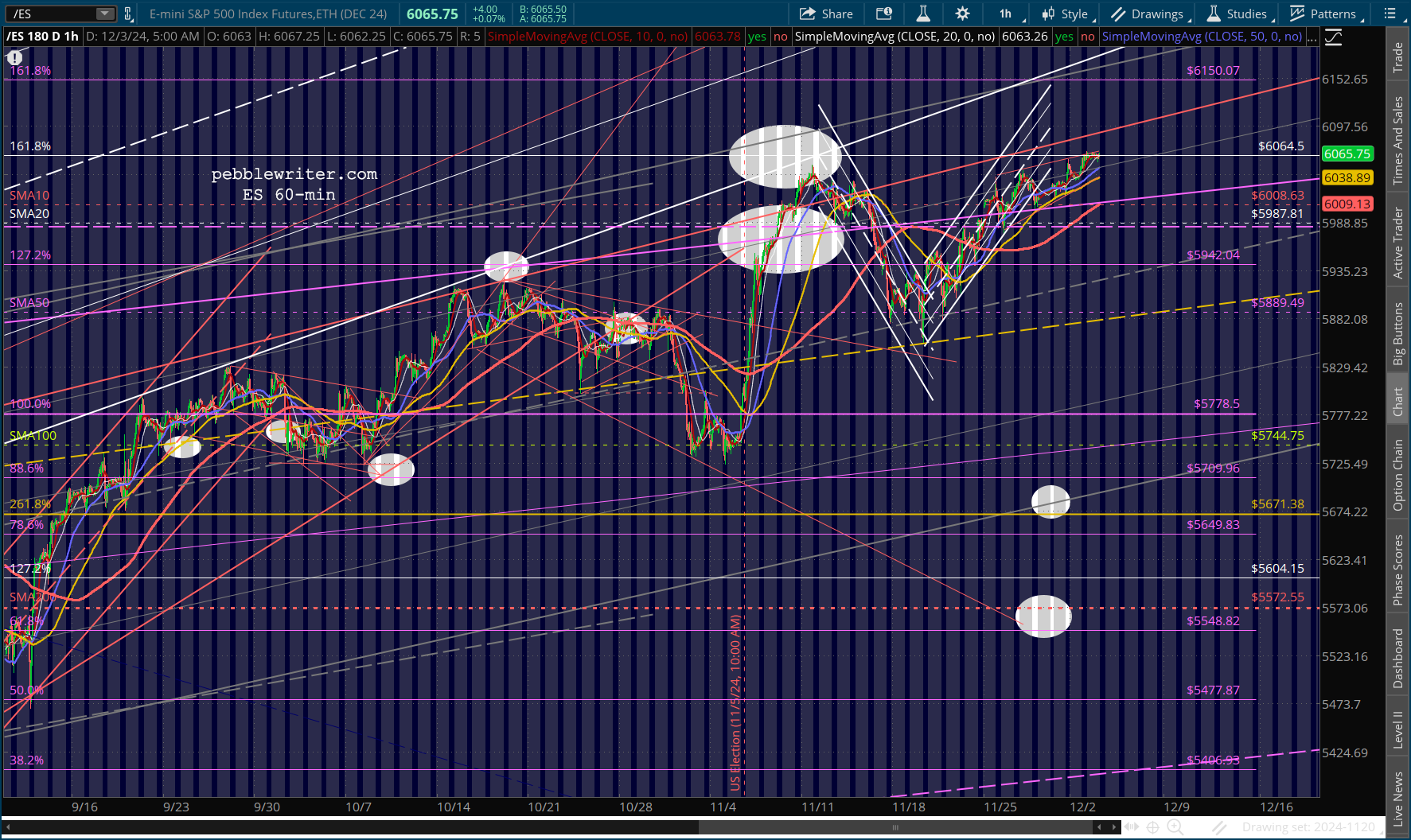Open the Patterns menu
Screen dimensions: 1411x840
1325,14
